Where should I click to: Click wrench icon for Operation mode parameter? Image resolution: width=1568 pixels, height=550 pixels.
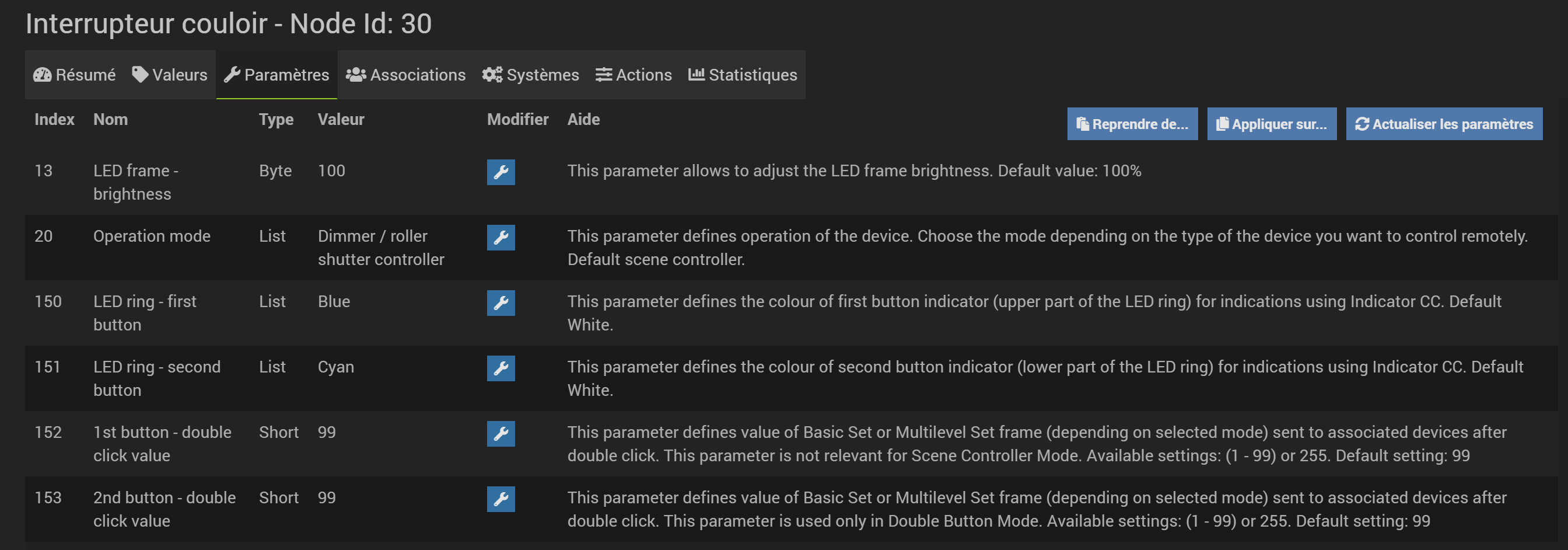[x=501, y=238]
